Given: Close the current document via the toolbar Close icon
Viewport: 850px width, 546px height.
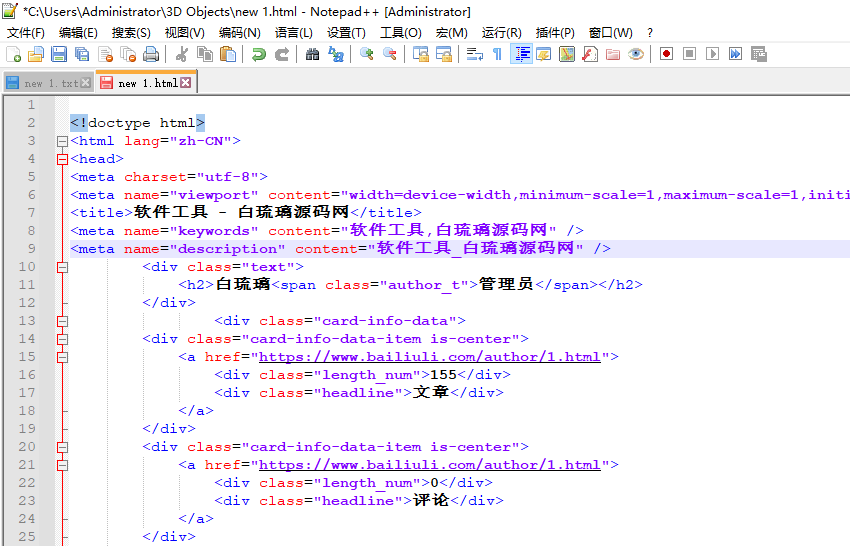Looking at the screenshot, I should click(105, 54).
